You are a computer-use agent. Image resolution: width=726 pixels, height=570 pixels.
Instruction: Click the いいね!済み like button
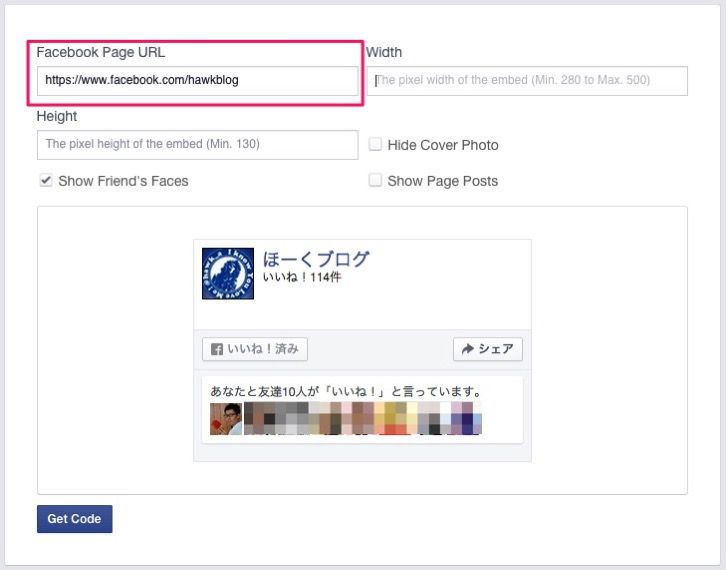[255, 349]
